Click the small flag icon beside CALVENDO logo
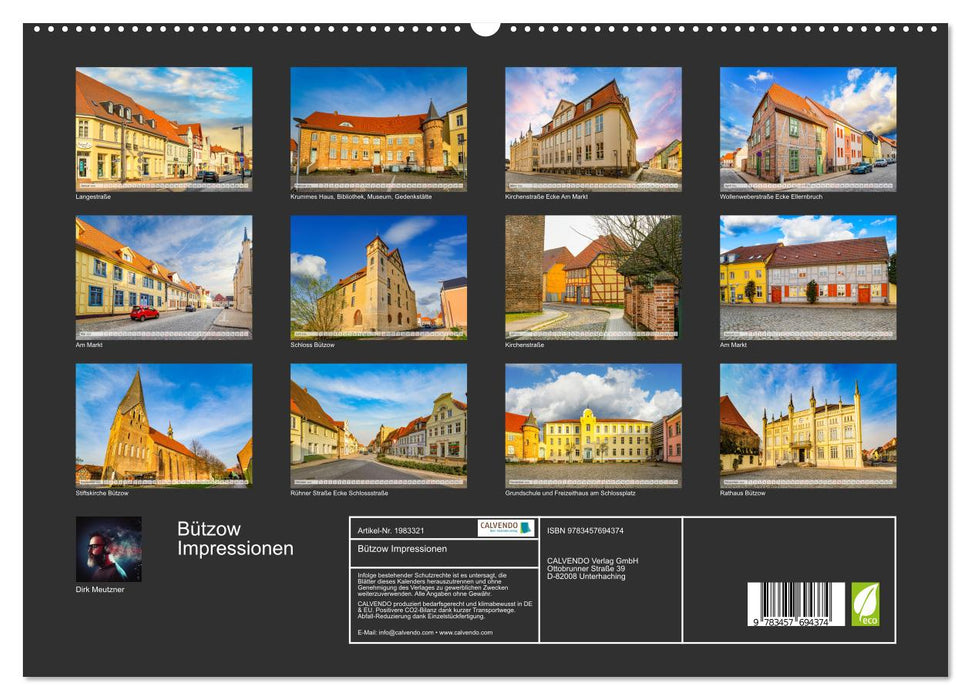 coord(524,526)
